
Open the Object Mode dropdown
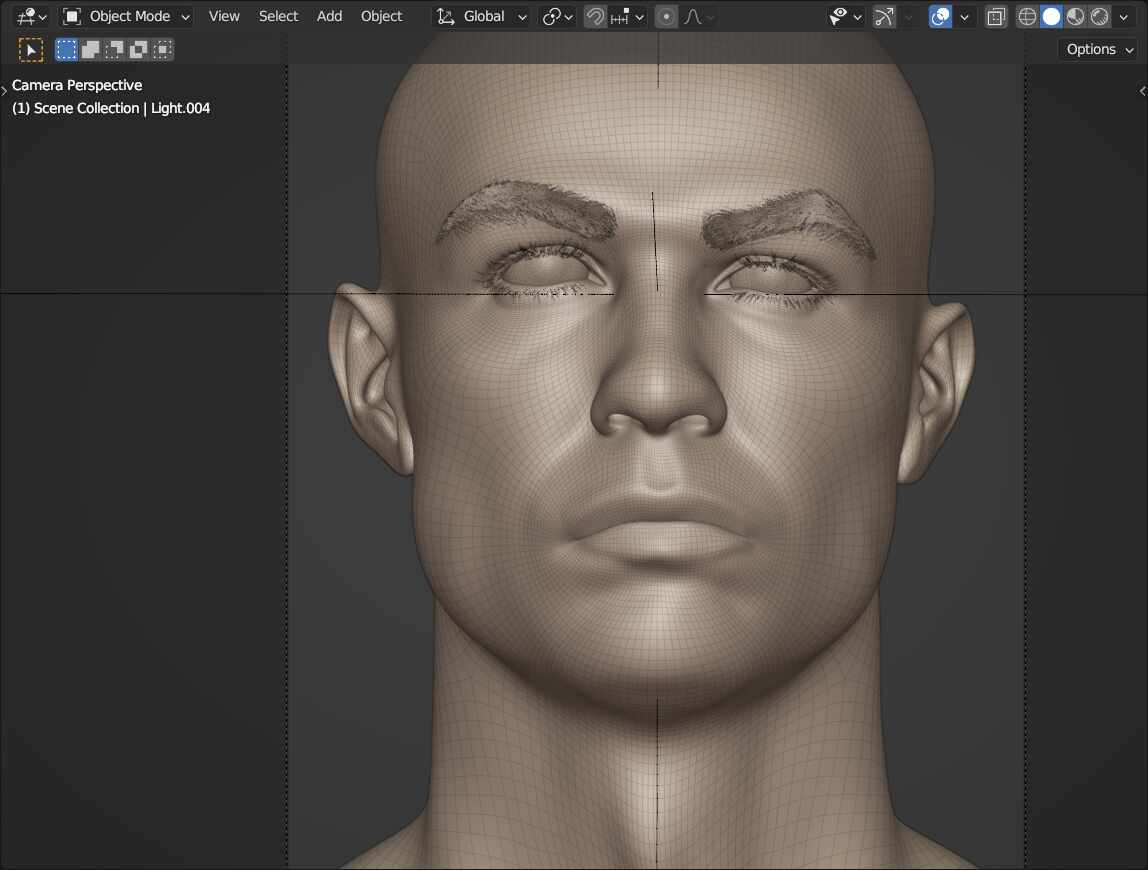pos(126,16)
